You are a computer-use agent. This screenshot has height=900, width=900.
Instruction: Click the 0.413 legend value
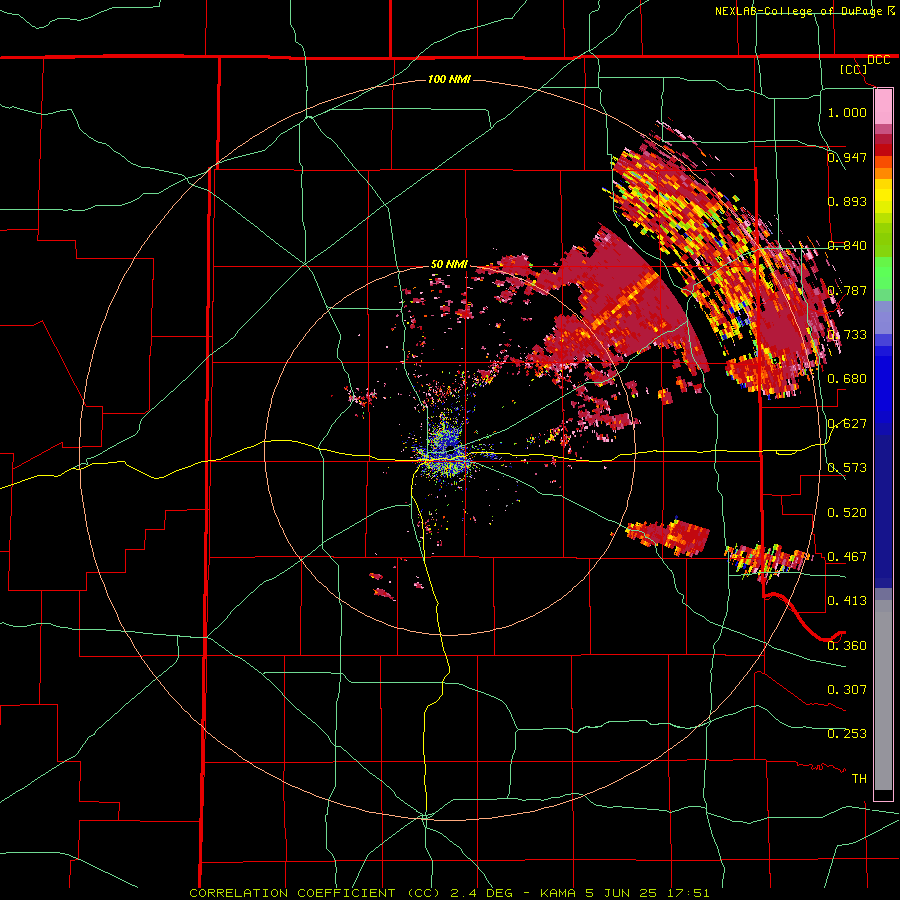pos(847,600)
